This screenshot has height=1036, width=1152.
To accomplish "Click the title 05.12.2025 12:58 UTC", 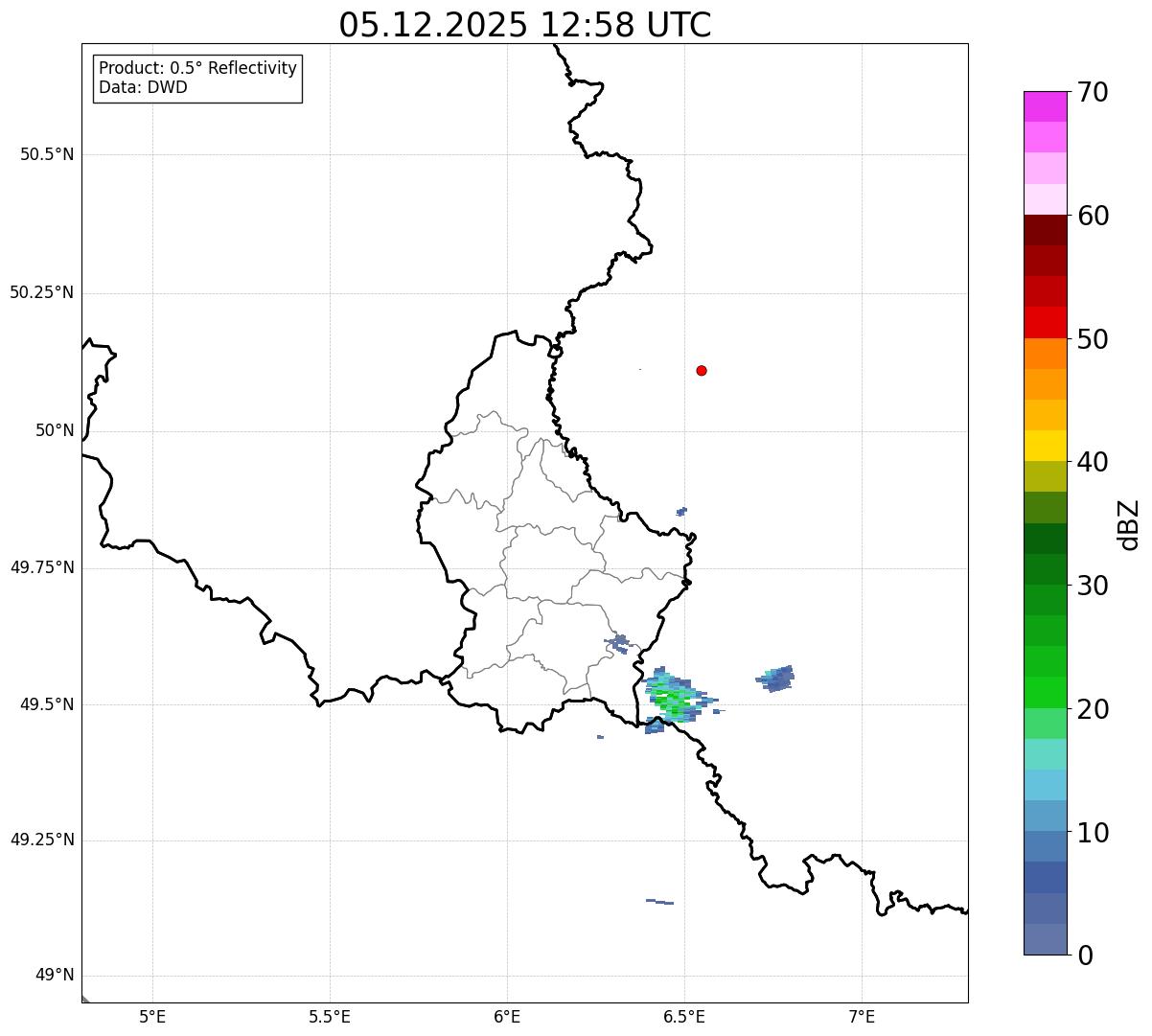I will point(525,25).
